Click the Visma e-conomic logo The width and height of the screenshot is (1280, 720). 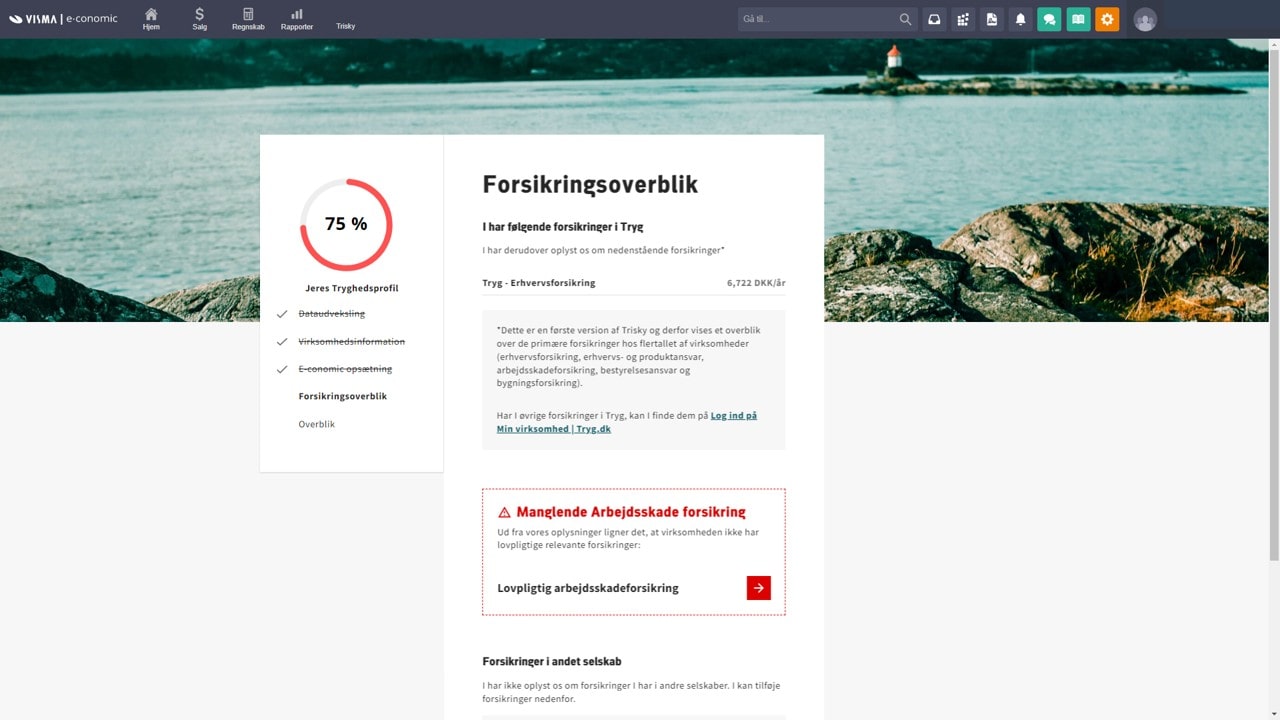[63, 19]
